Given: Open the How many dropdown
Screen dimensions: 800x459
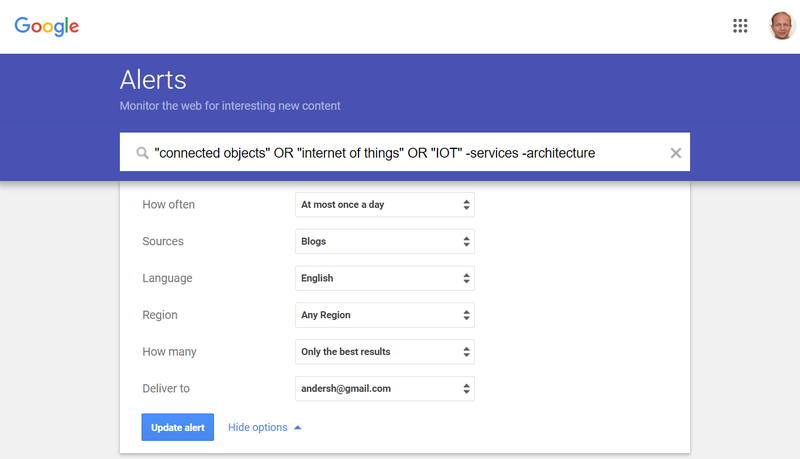Looking at the screenshot, I should (385, 351).
